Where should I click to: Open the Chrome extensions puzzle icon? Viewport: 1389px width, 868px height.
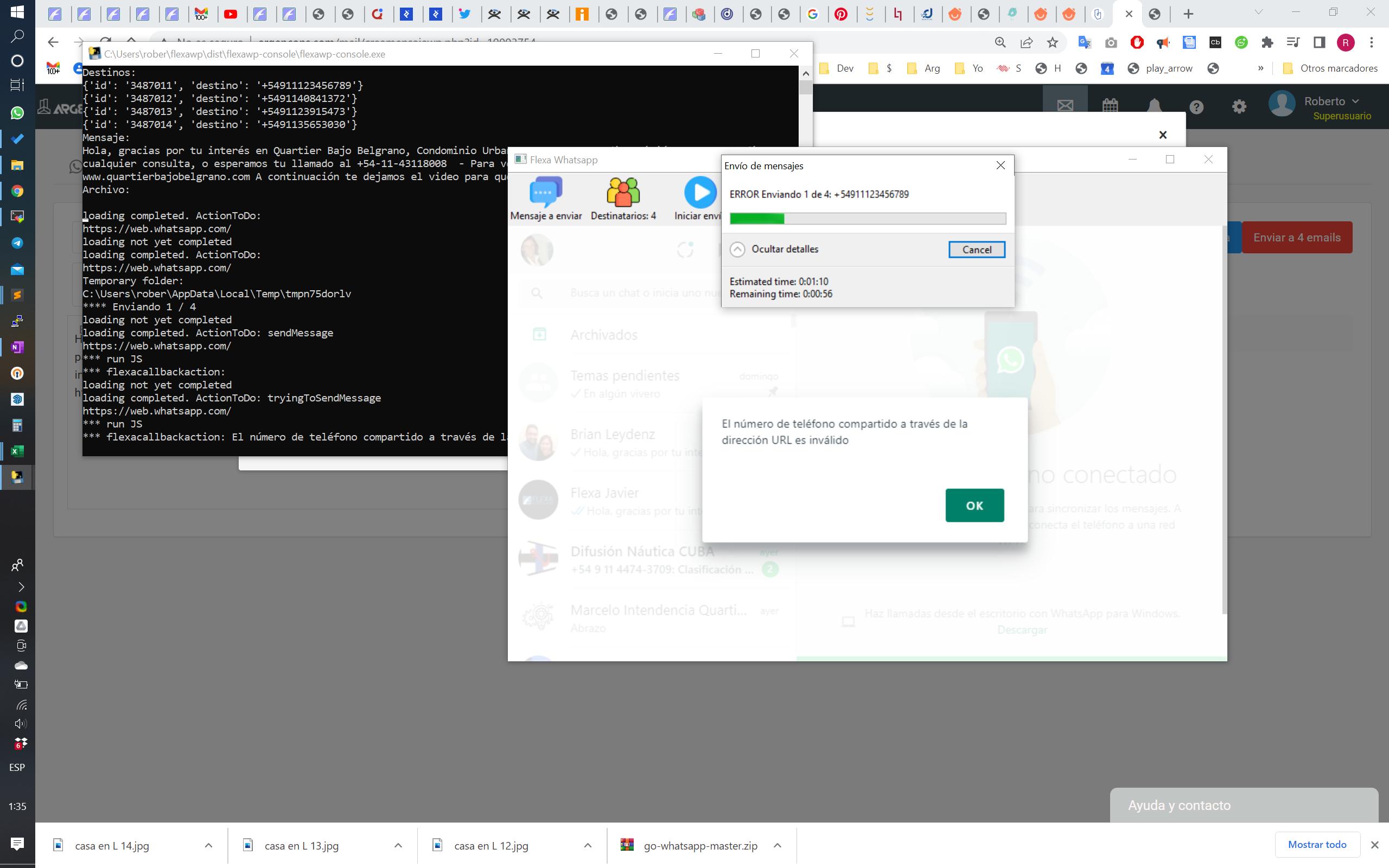(x=1267, y=42)
